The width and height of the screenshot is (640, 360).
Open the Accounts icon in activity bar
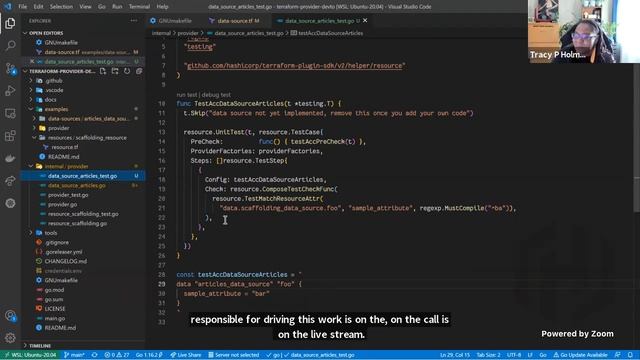[x=10, y=316]
